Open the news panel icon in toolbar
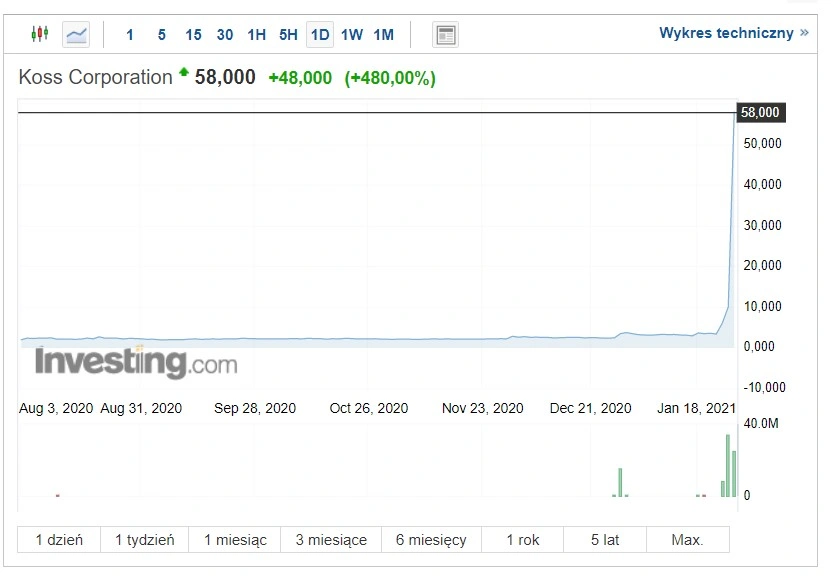Viewport: 831px width, 582px height. (445, 35)
